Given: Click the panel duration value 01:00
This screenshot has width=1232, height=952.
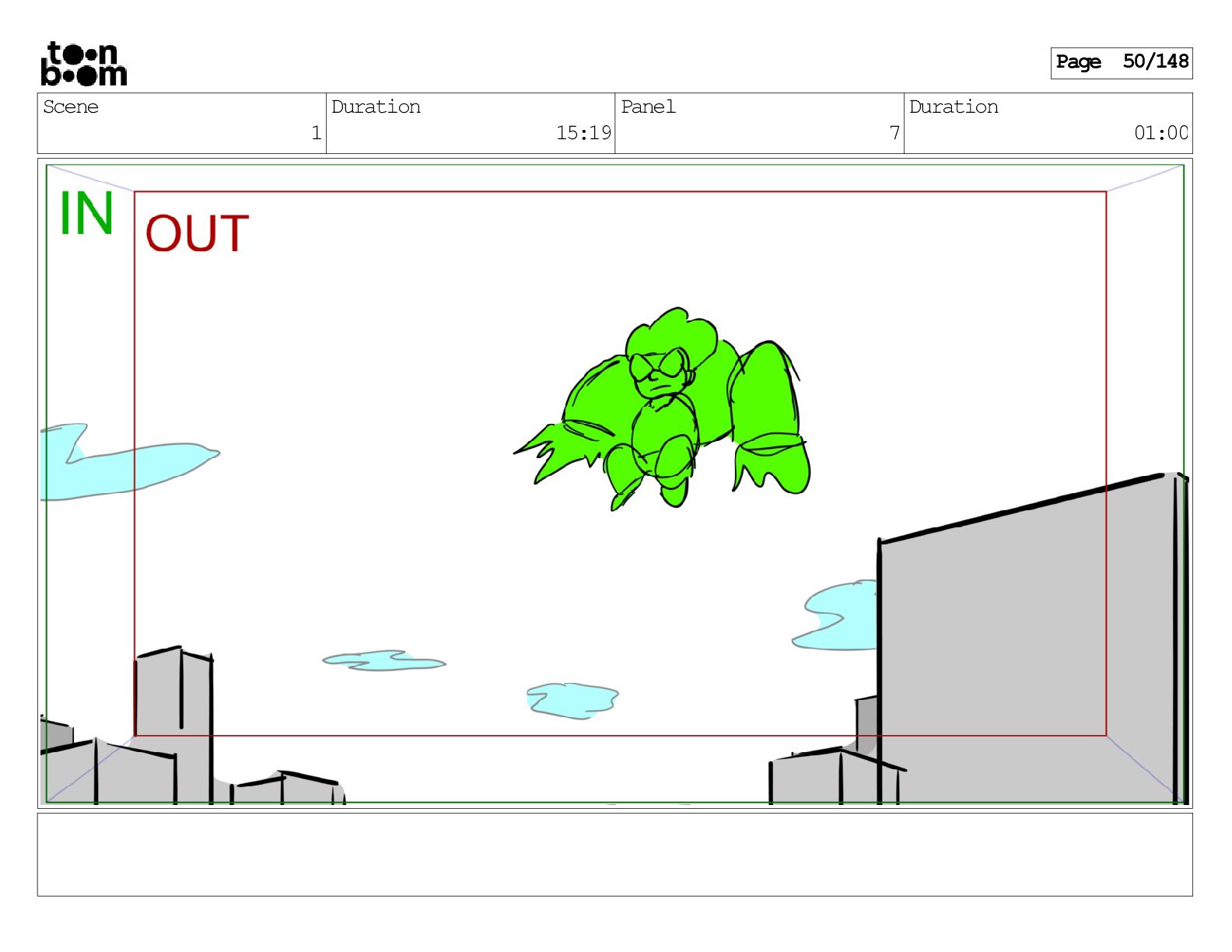Looking at the screenshot, I should [x=1160, y=133].
